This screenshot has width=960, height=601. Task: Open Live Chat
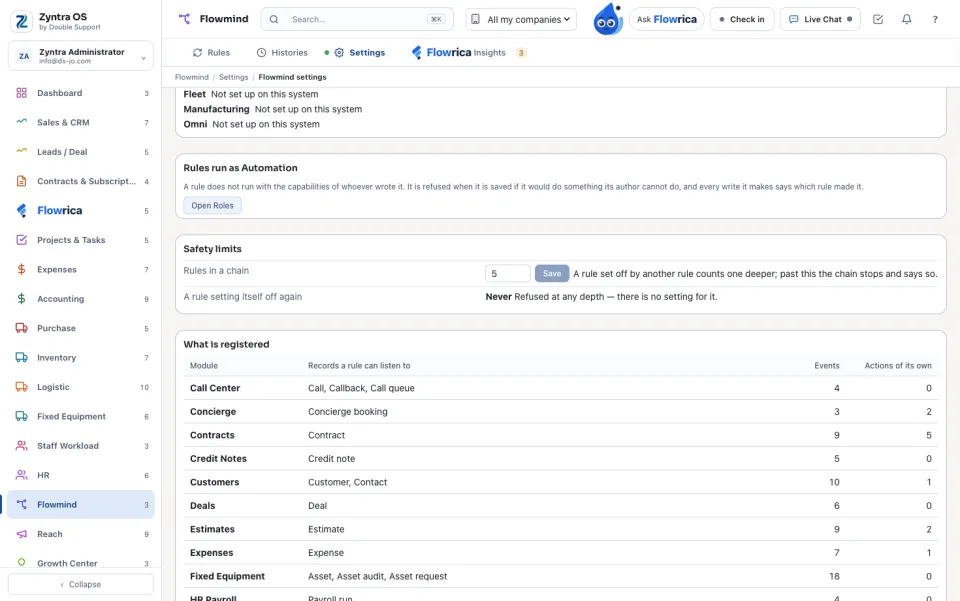coord(820,20)
